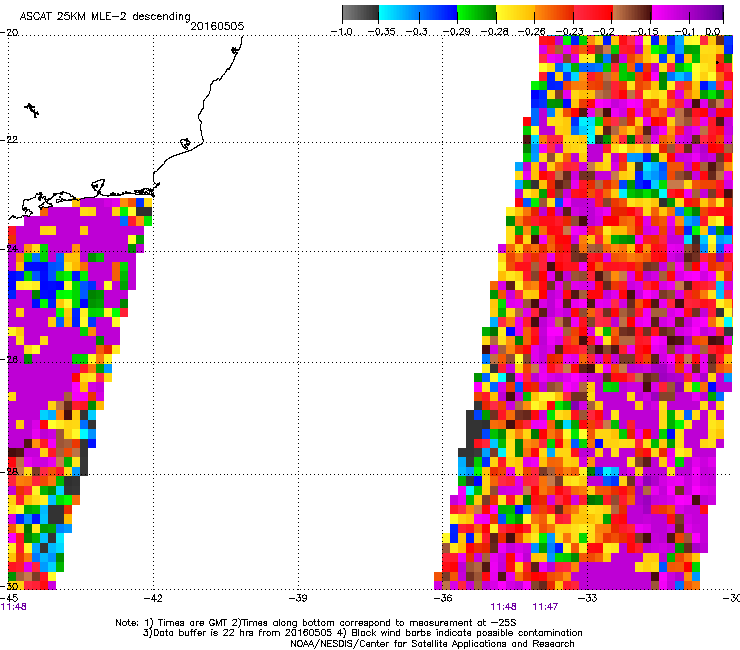Click the '-0.28' color bar label
The height and width of the screenshot is (650, 740).
(x=494, y=32)
